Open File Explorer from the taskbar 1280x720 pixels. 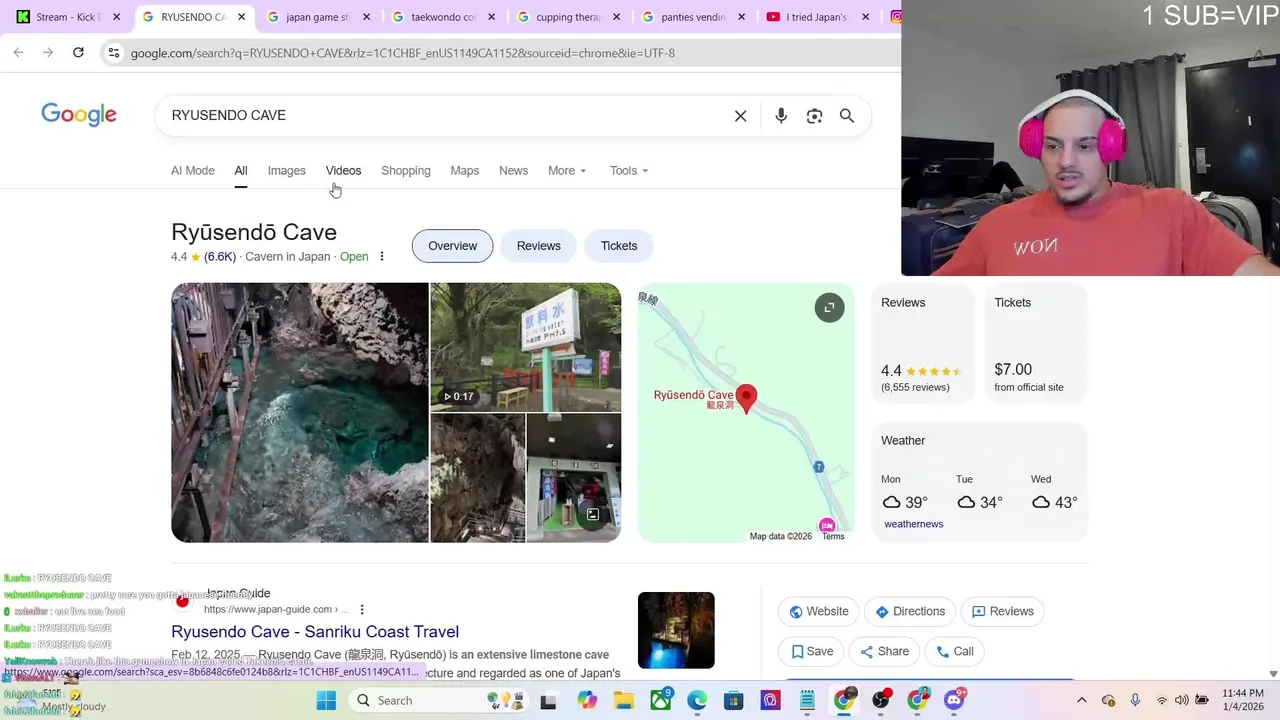click(623, 701)
